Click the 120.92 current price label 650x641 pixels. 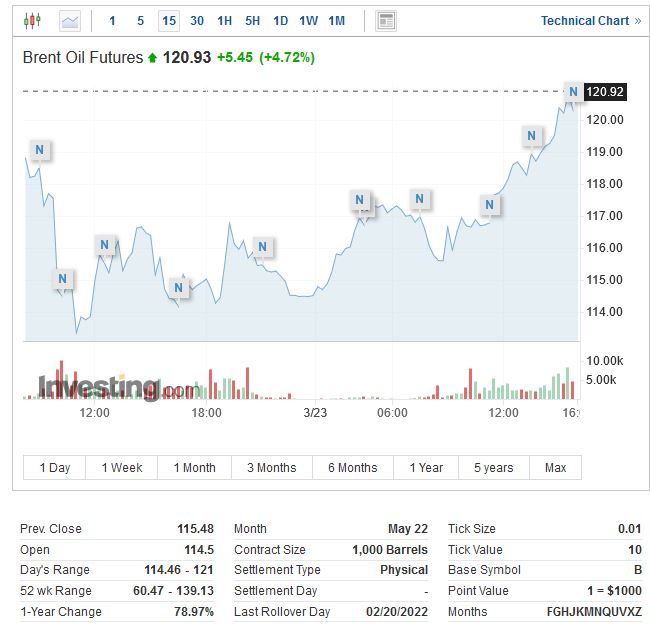click(605, 92)
